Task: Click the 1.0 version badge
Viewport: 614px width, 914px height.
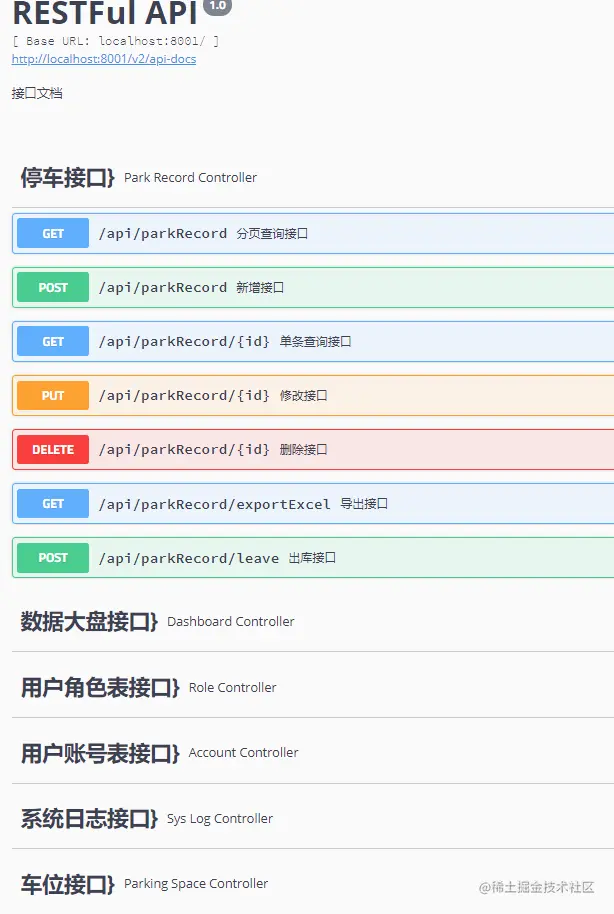Action: point(217,6)
